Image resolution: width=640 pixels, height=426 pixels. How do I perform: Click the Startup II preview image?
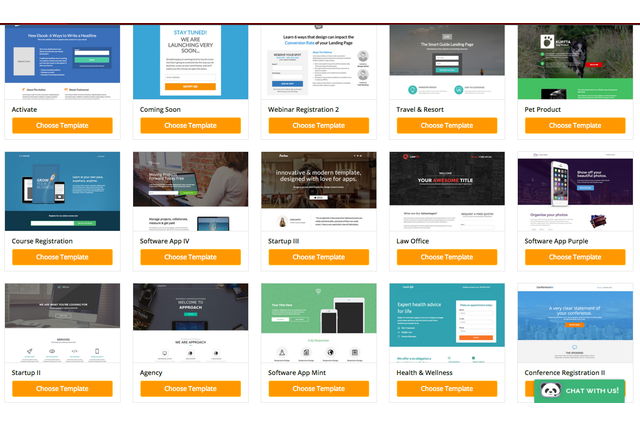coord(62,323)
